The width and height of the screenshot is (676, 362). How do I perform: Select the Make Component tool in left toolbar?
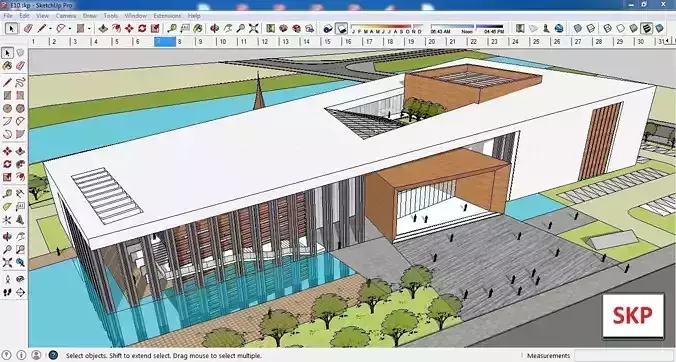(20, 53)
